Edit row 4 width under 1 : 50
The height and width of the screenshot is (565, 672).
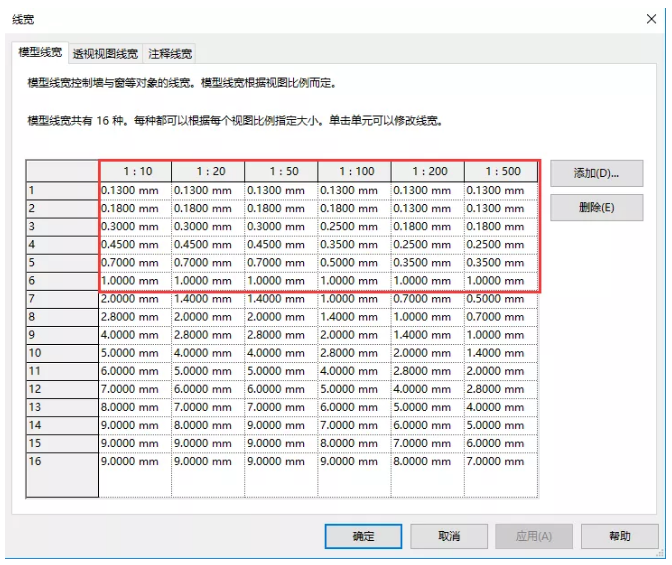click(281, 244)
